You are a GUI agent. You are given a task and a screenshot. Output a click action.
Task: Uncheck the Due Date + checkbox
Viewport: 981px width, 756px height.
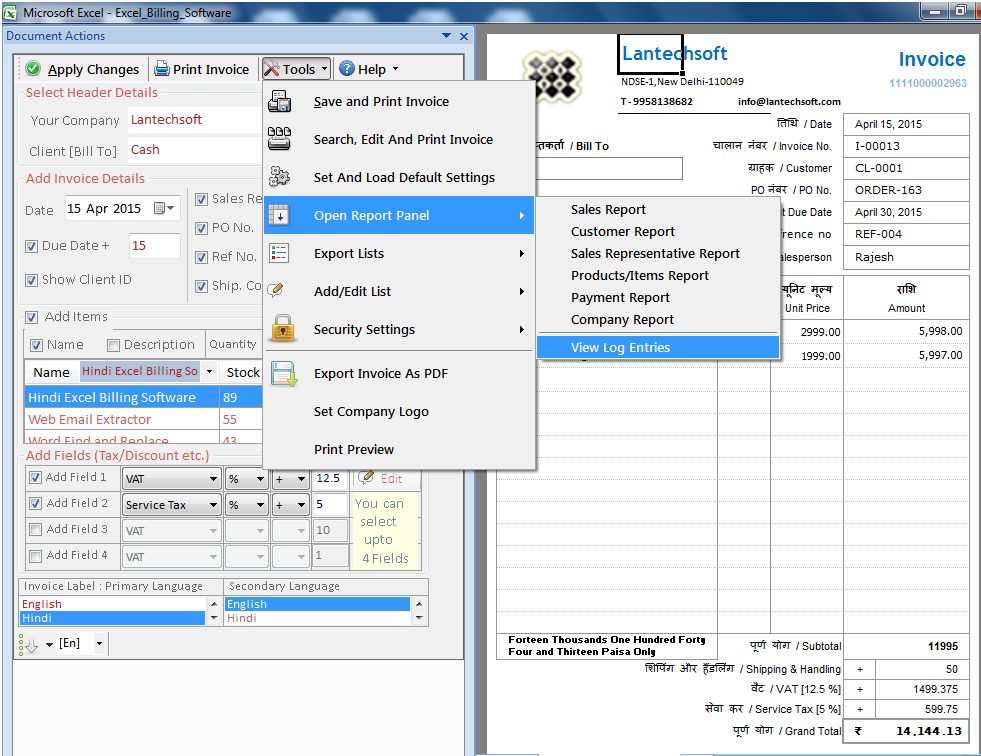[31, 247]
